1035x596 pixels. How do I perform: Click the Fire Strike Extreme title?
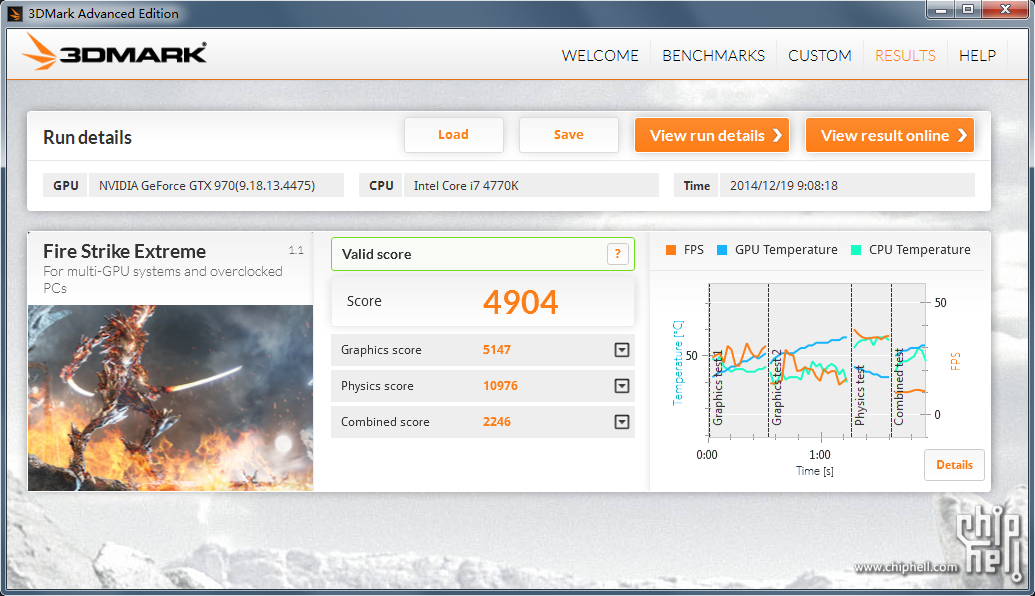[124, 251]
